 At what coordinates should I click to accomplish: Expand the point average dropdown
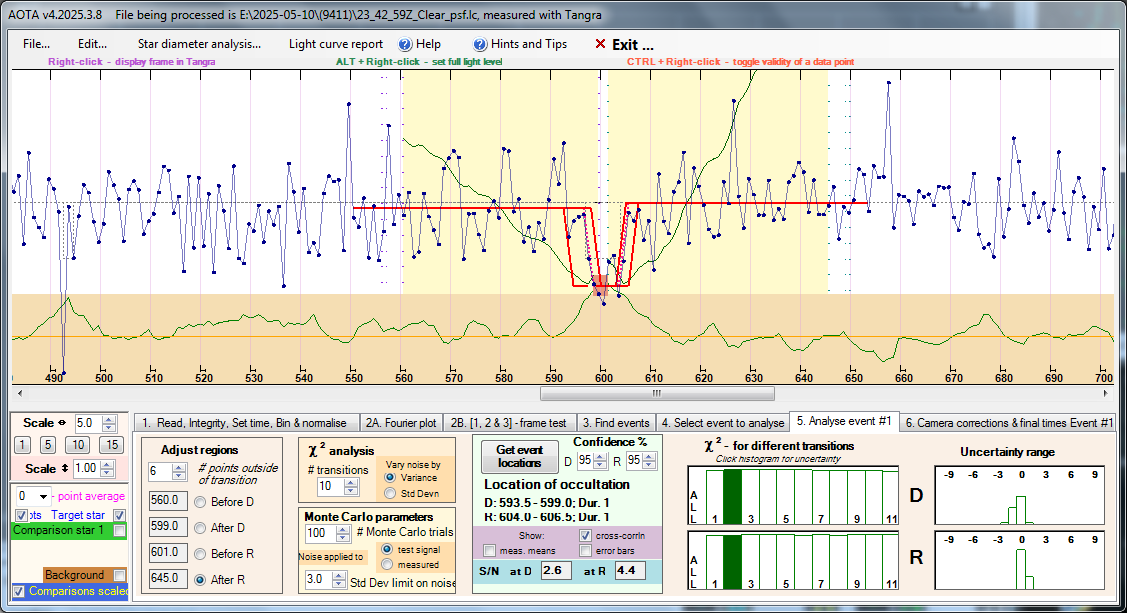[43, 496]
